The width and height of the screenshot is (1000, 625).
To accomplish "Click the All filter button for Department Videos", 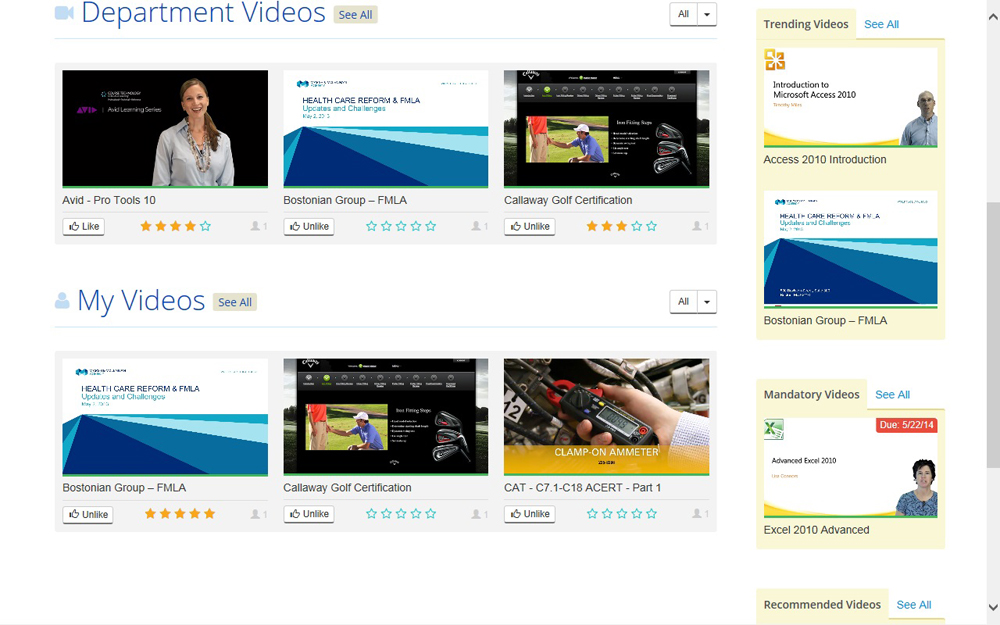I will pyautogui.click(x=684, y=14).
